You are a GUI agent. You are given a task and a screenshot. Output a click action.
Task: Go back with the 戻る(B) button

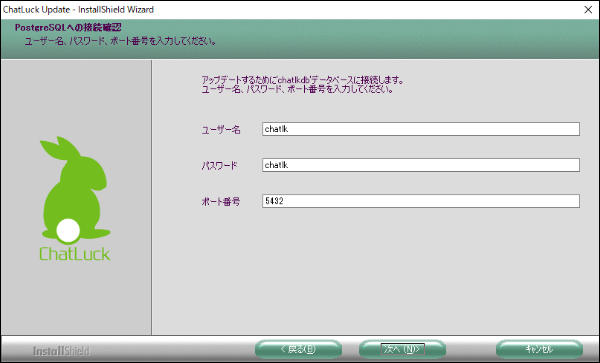298,349
